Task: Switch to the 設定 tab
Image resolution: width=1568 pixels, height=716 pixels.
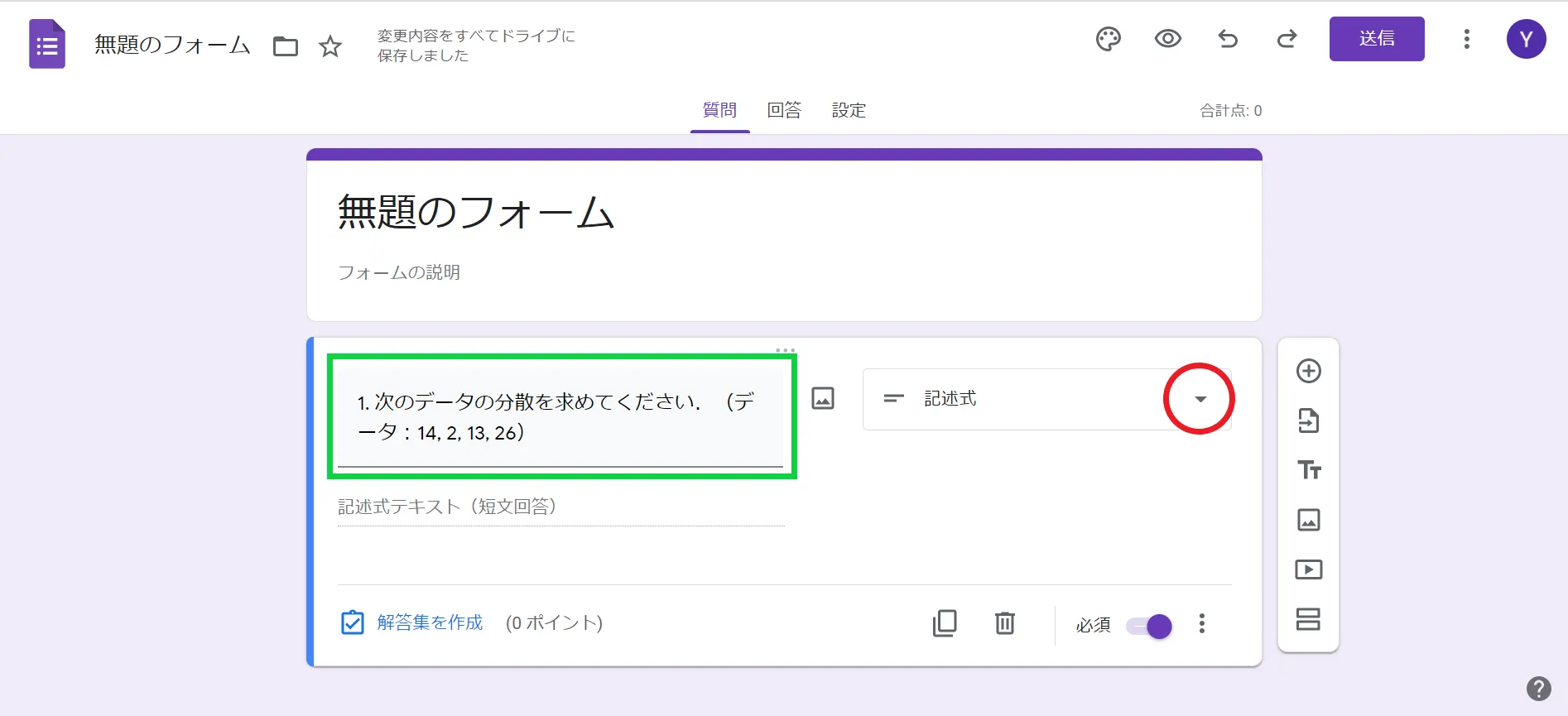Action: tap(849, 110)
